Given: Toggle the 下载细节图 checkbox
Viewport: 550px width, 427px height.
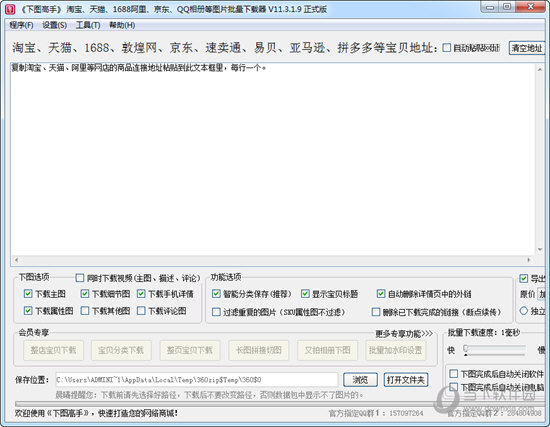Looking at the screenshot, I should click(x=85, y=294).
